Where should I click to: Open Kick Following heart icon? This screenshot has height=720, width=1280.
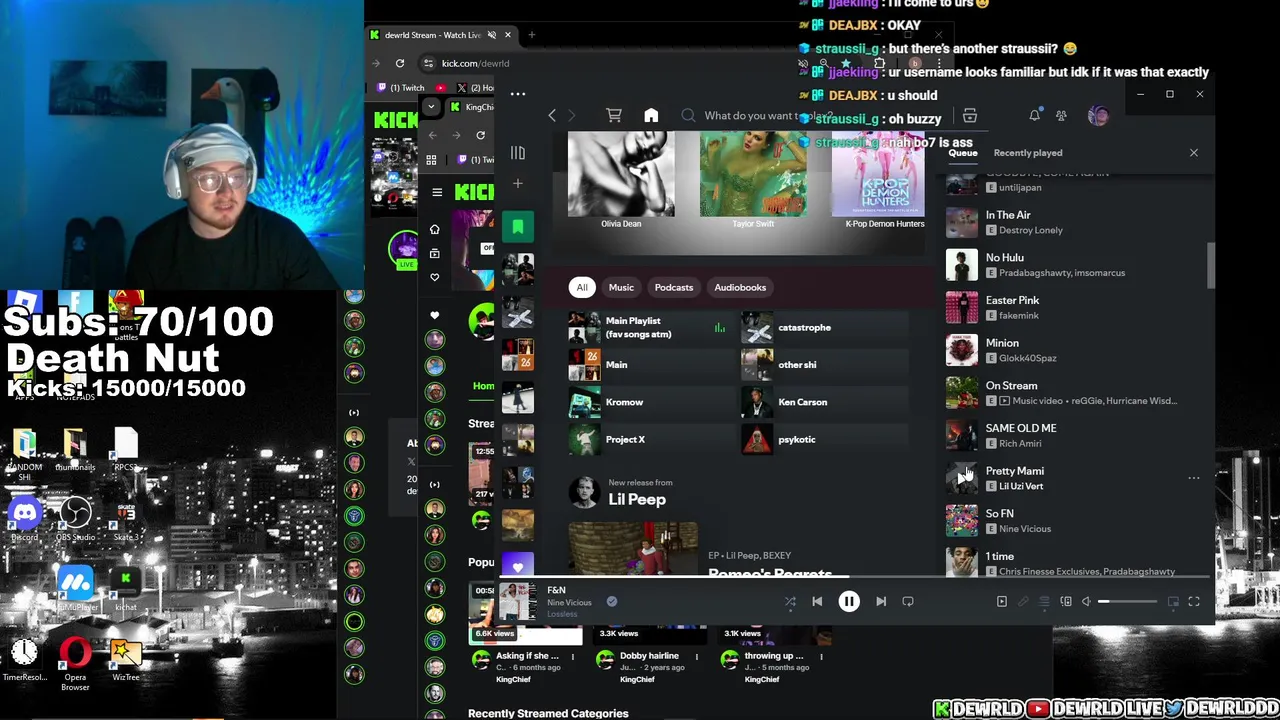[434, 277]
